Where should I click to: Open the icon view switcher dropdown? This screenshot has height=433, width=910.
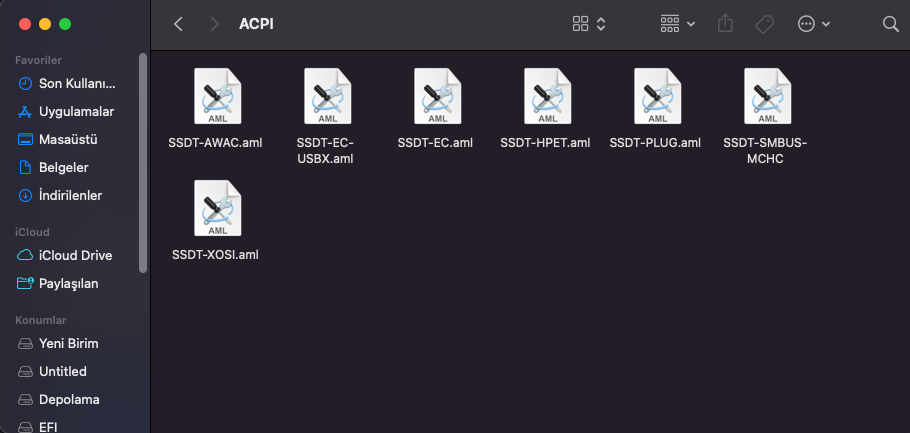tap(589, 24)
